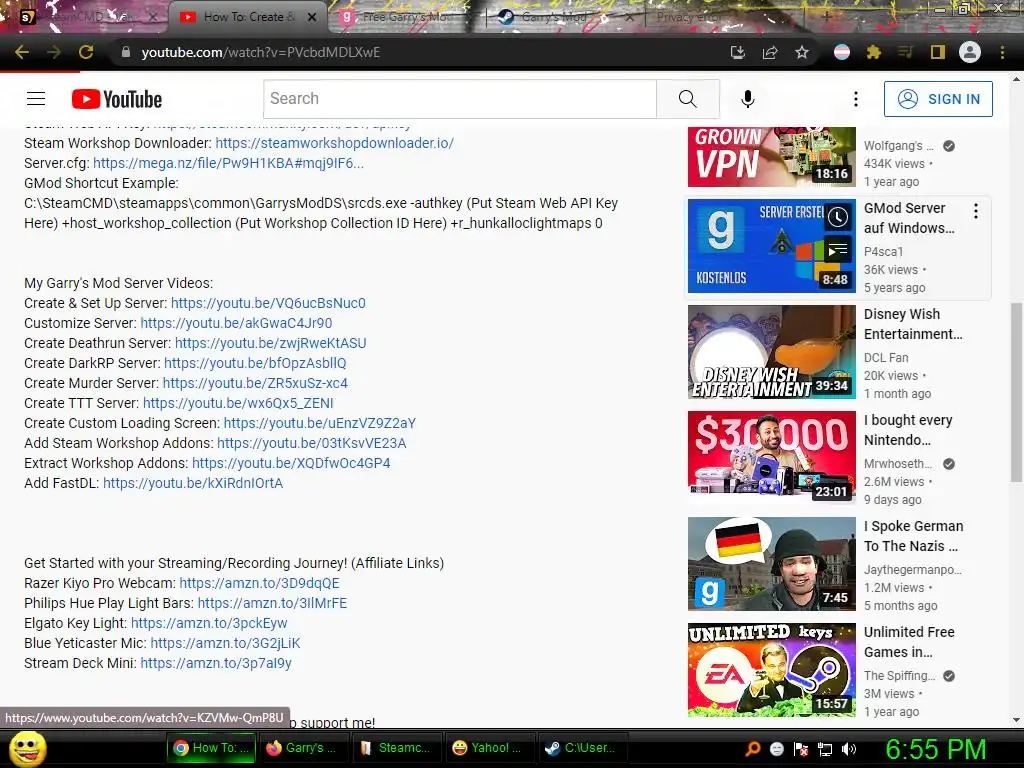1024x768 pixels.
Task: Click the YouTube search field
Action: 460,99
